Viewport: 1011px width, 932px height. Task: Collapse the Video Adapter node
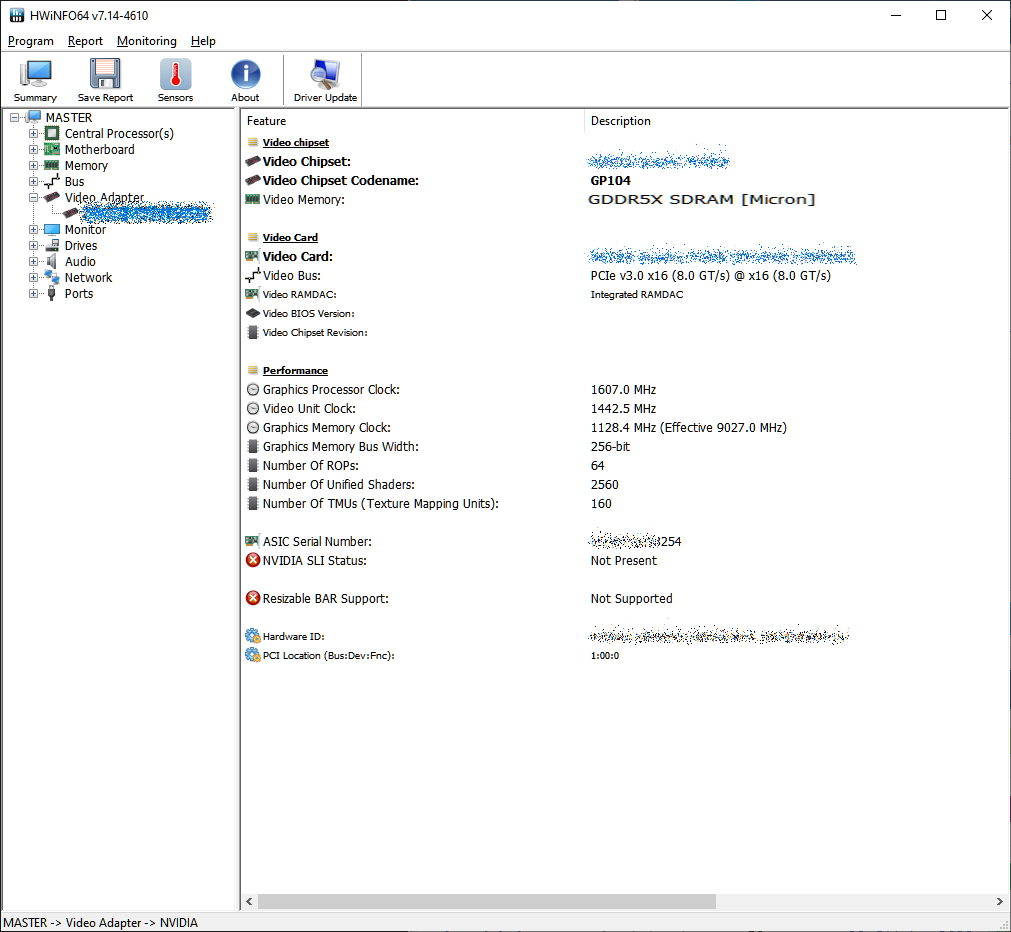34,197
